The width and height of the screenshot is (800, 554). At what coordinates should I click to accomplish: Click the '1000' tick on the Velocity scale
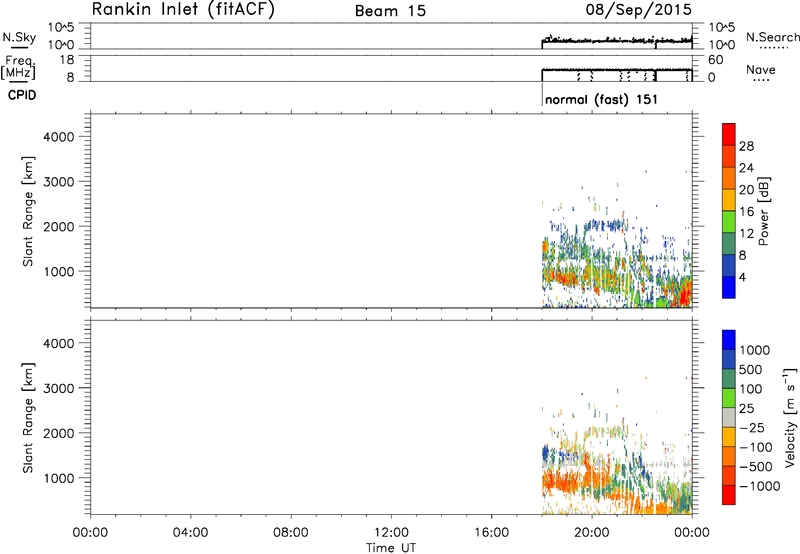755,350
